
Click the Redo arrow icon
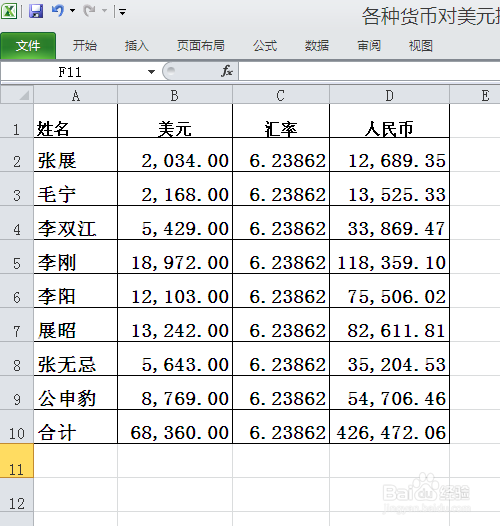[x=90, y=11]
